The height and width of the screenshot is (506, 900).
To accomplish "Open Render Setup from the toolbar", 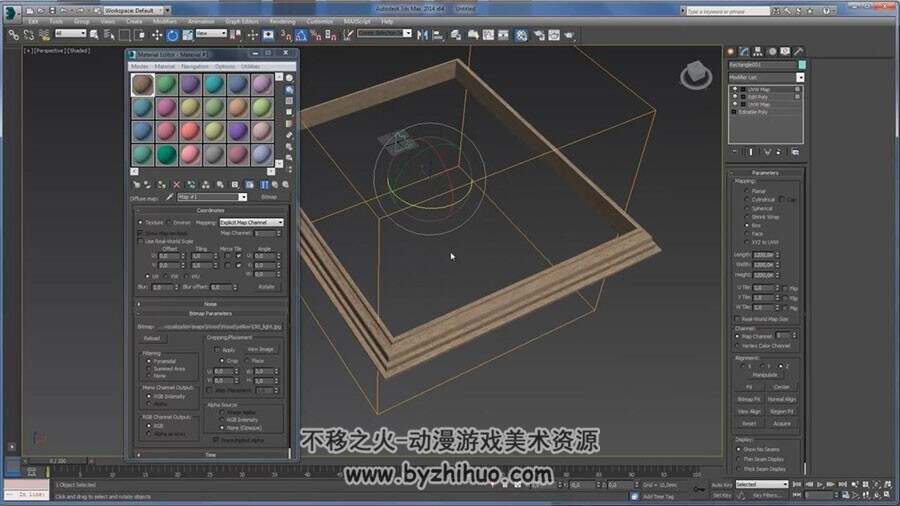I will (539, 35).
